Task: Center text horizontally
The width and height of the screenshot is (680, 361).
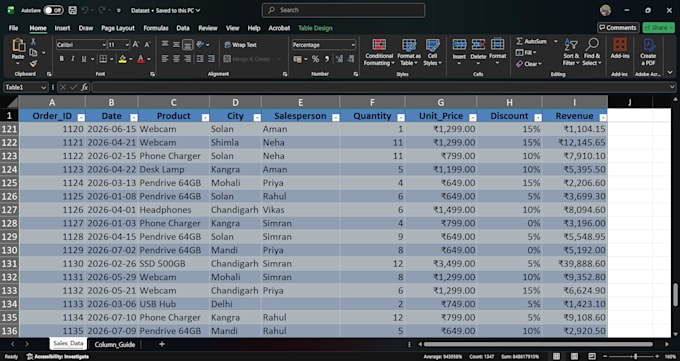Action: (176, 59)
